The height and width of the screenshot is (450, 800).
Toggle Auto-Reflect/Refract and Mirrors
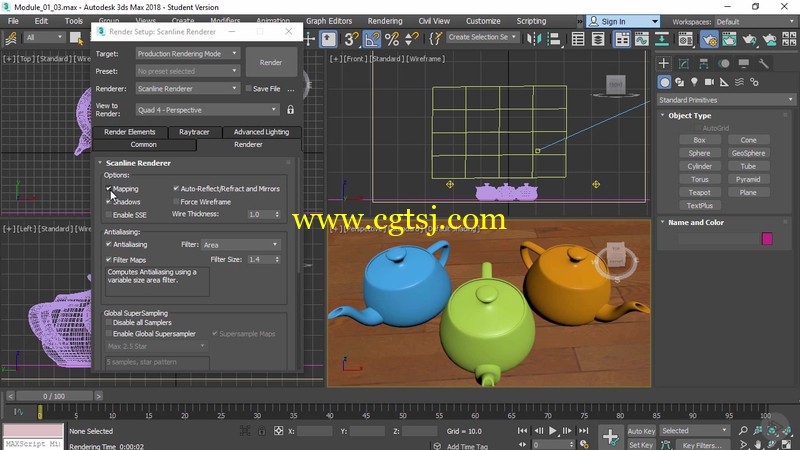176,188
